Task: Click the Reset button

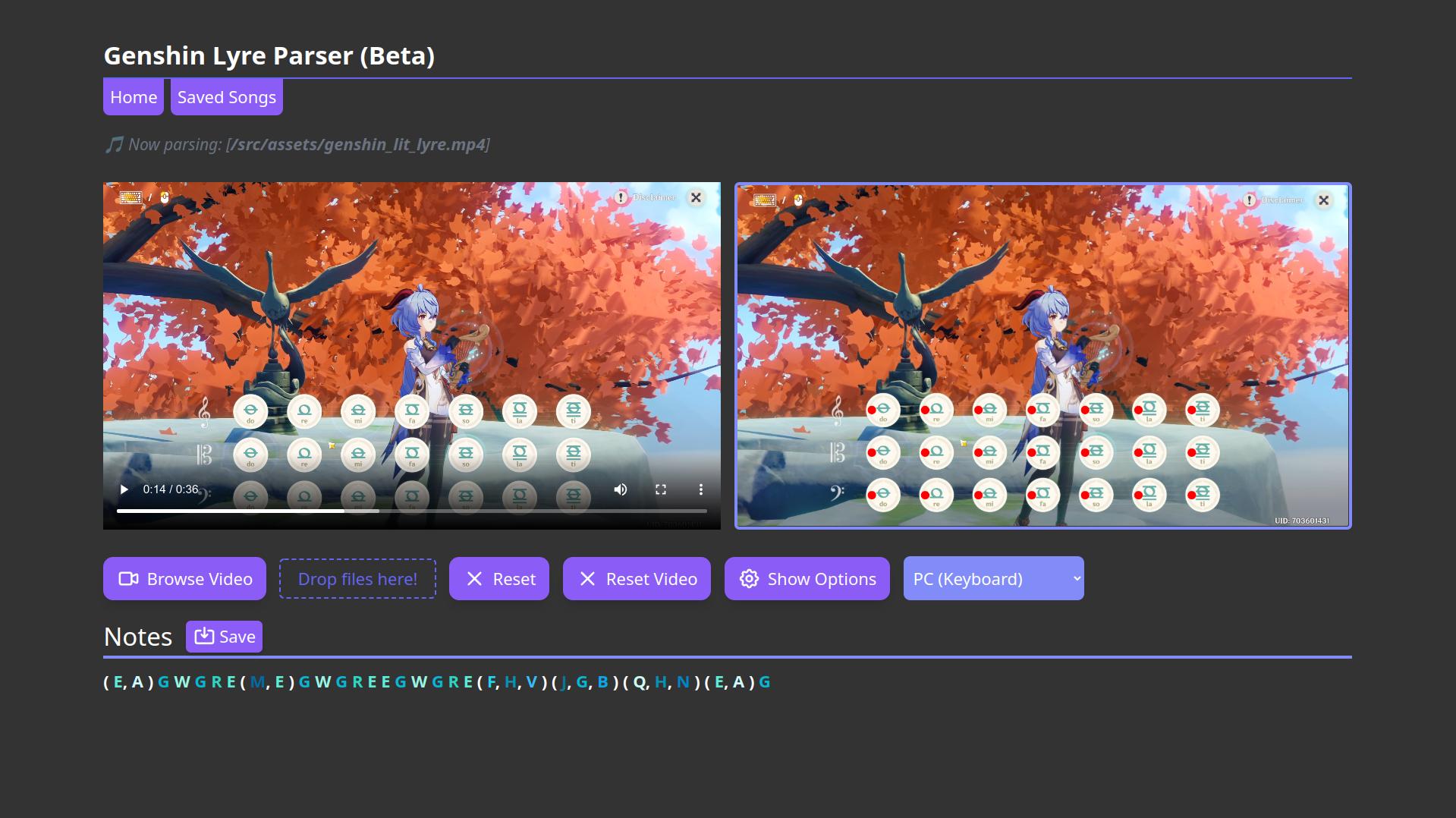Action: pyautogui.click(x=499, y=579)
